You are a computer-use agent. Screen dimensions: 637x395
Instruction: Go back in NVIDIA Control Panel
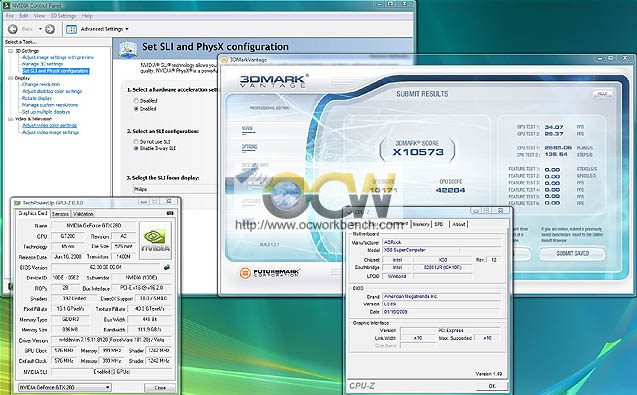click(13, 29)
